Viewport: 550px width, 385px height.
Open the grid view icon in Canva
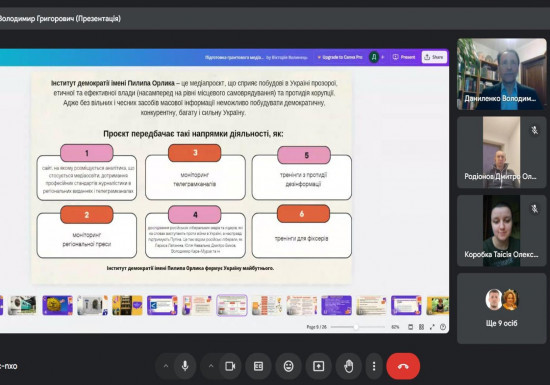pyautogui.click(x=421, y=327)
